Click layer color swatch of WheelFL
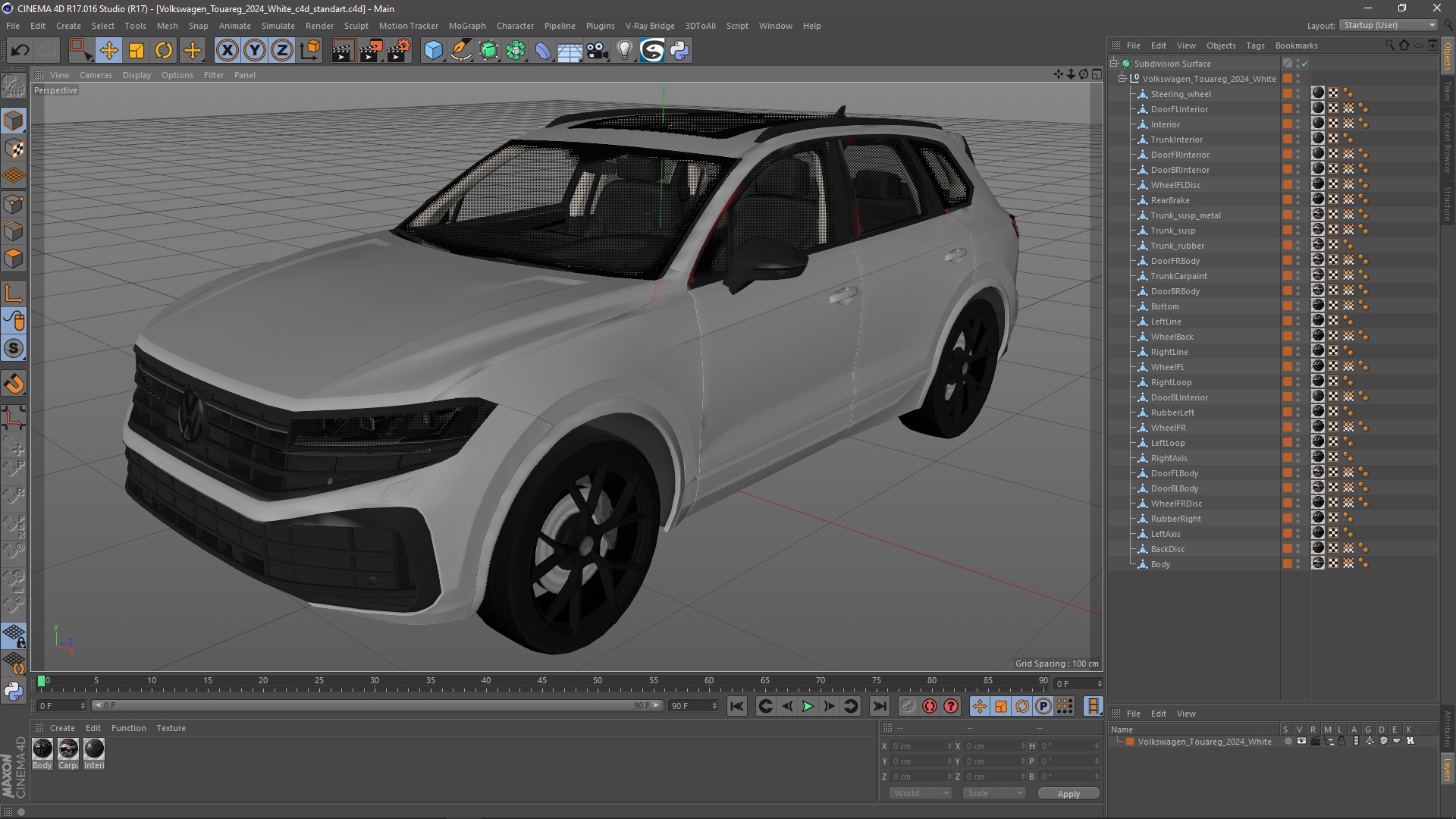The image size is (1456, 819). [x=1287, y=367]
